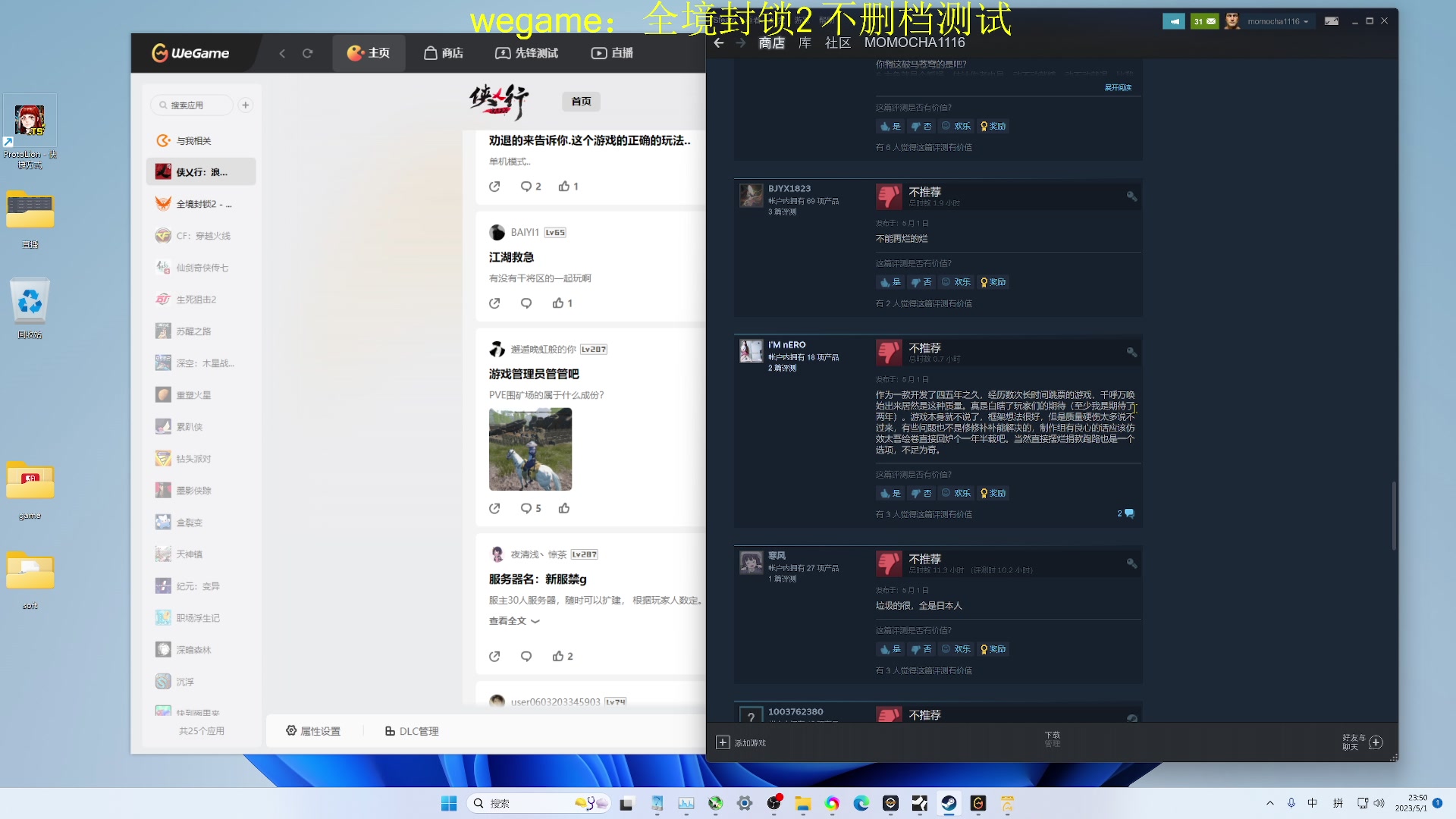This screenshot has height=819, width=1456.
Task: Mark BJYX1823's review helpful with 是
Action: tap(890, 282)
